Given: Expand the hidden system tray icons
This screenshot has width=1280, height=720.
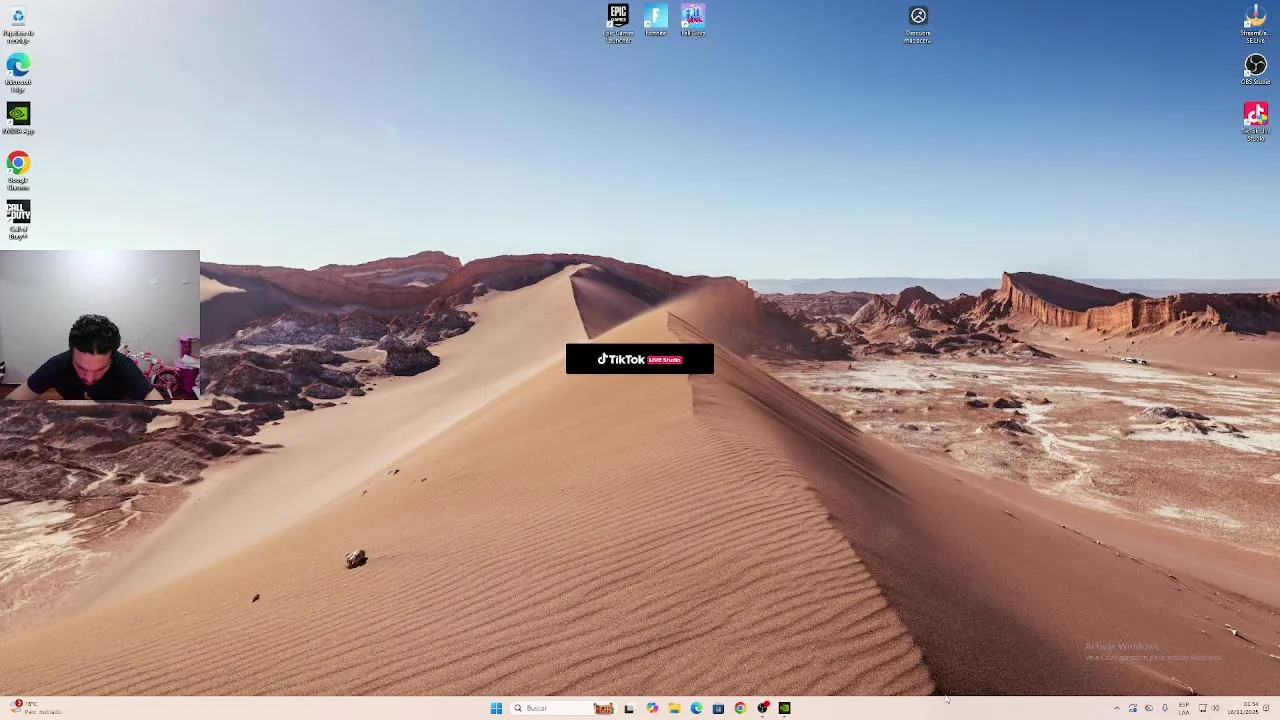Looking at the screenshot, I should (1117, 708).
